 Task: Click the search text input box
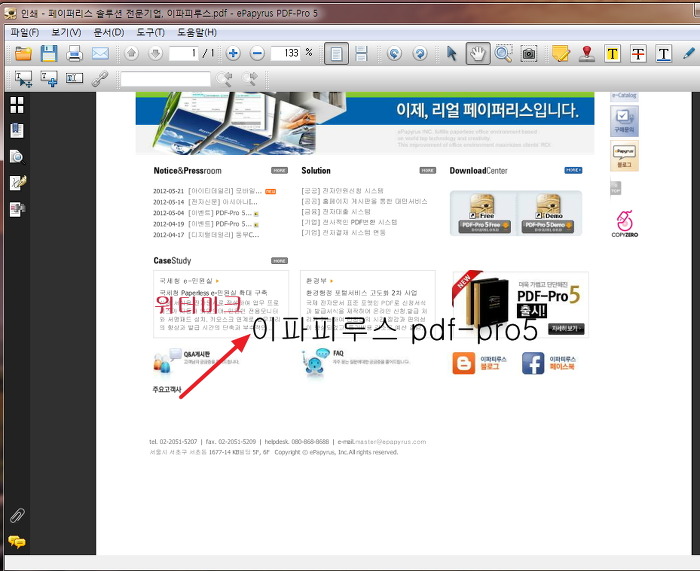166,79
